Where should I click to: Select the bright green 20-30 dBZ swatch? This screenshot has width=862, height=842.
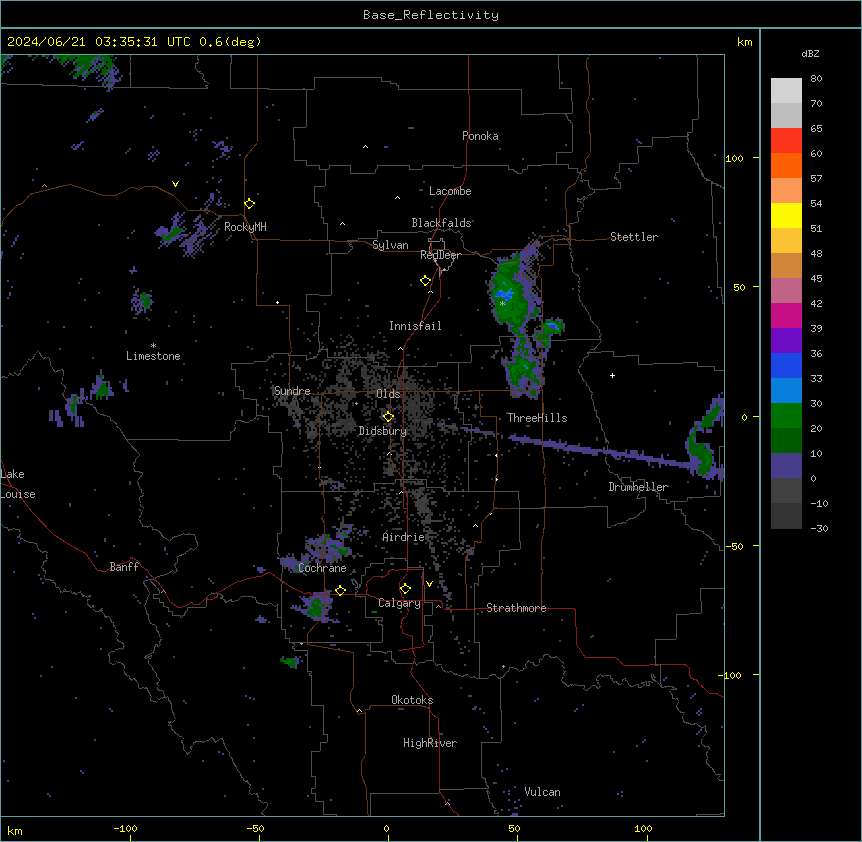click(786, 416)
